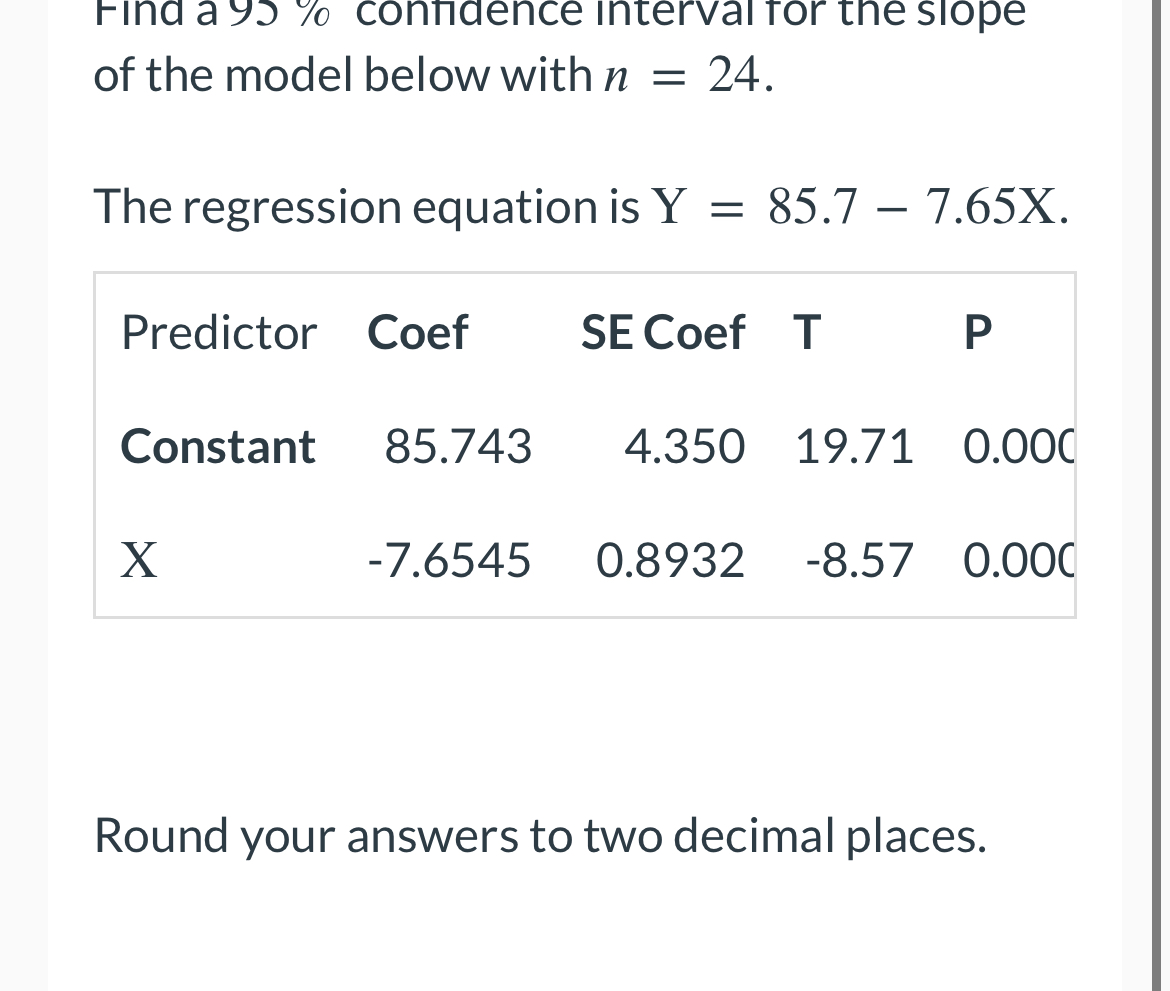Click the regression equation Y = 85.7 − 7.65X

(x=860, y=206)
